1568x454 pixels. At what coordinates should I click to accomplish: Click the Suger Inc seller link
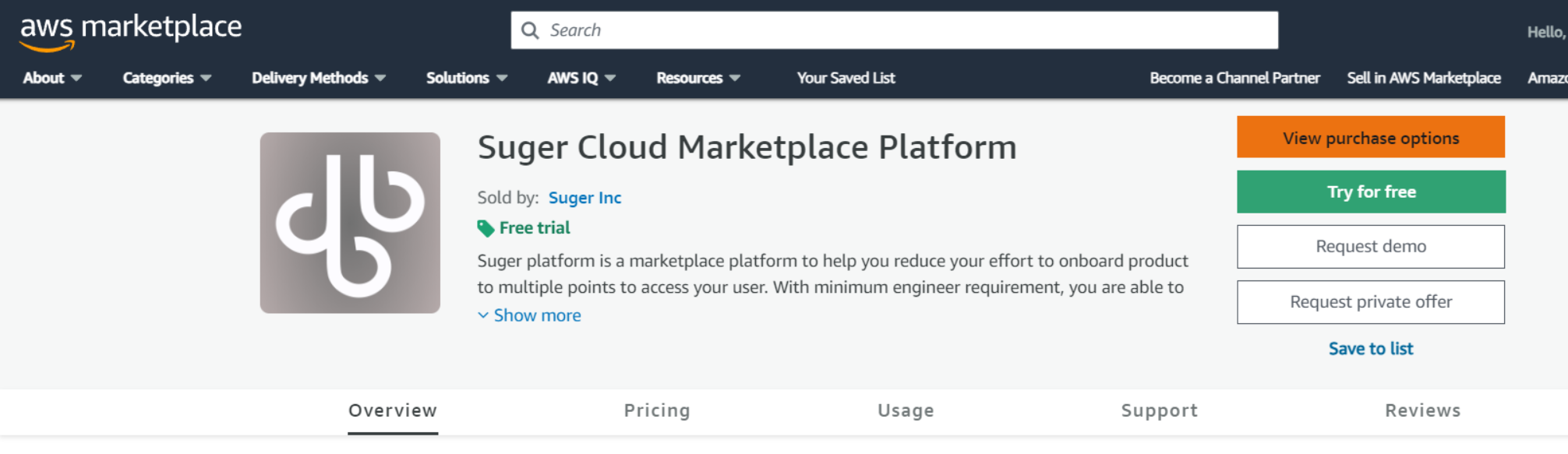(584, 198)
